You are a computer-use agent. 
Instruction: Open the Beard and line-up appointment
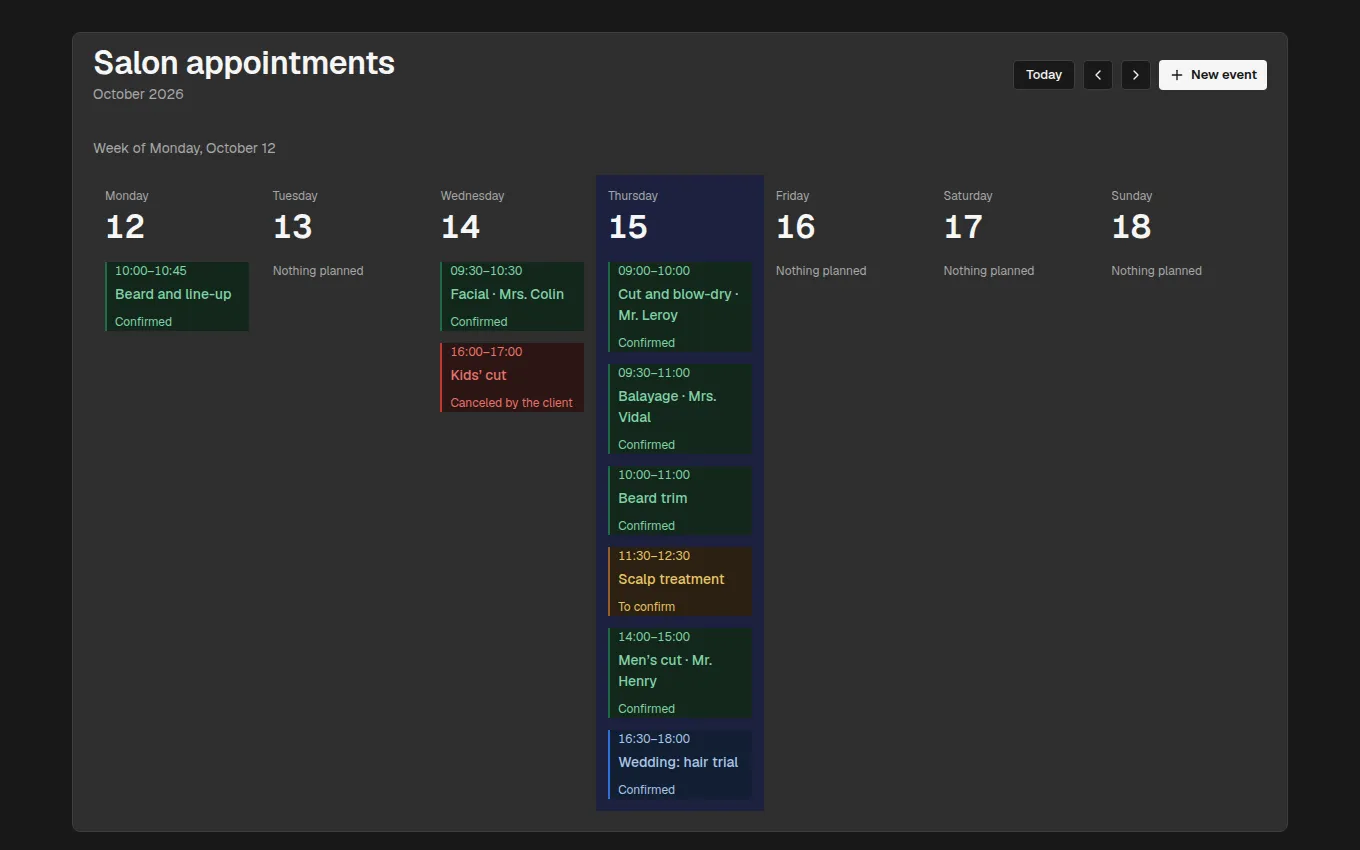[177, 296]
